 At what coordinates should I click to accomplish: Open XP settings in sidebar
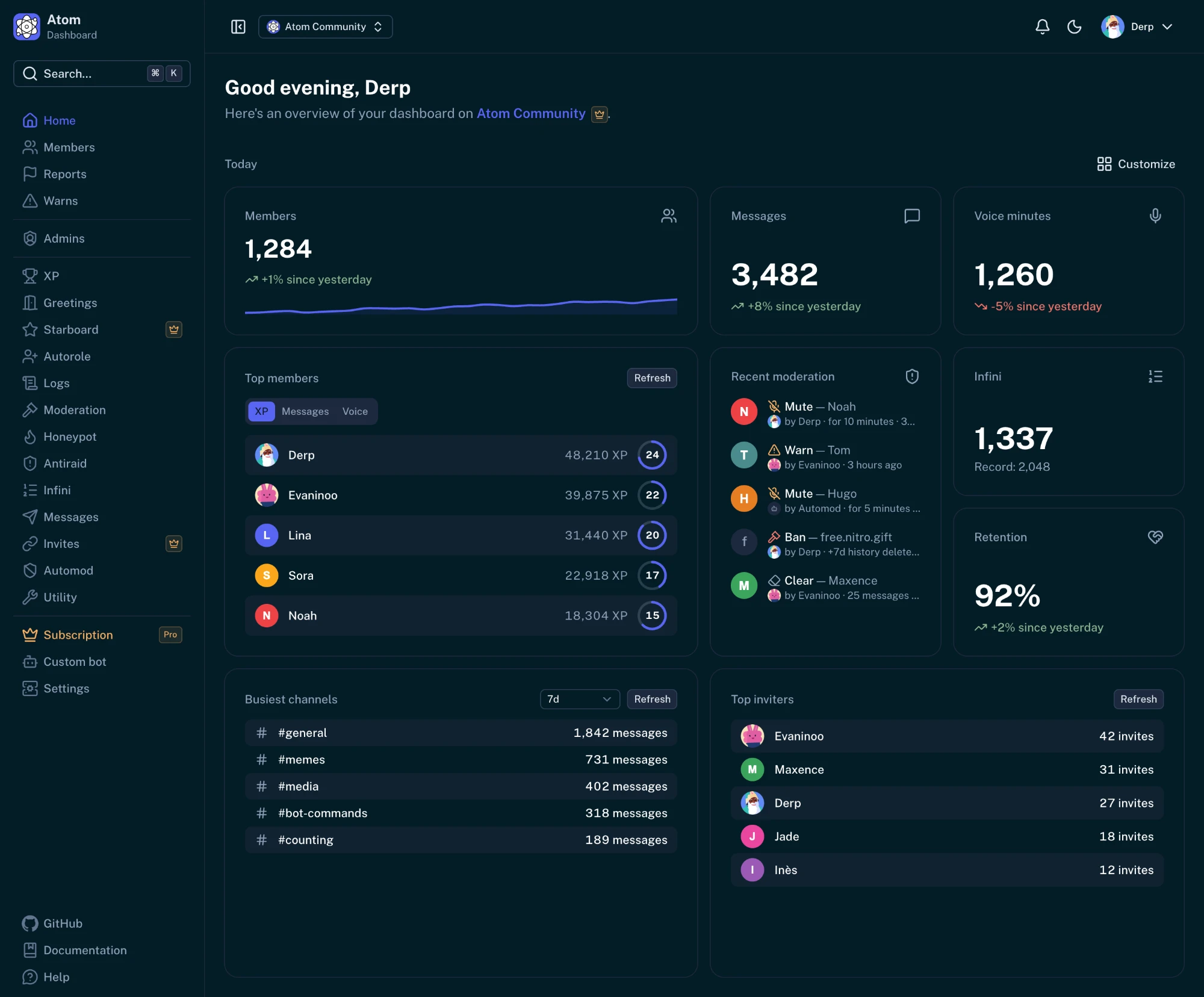[102, 276]
